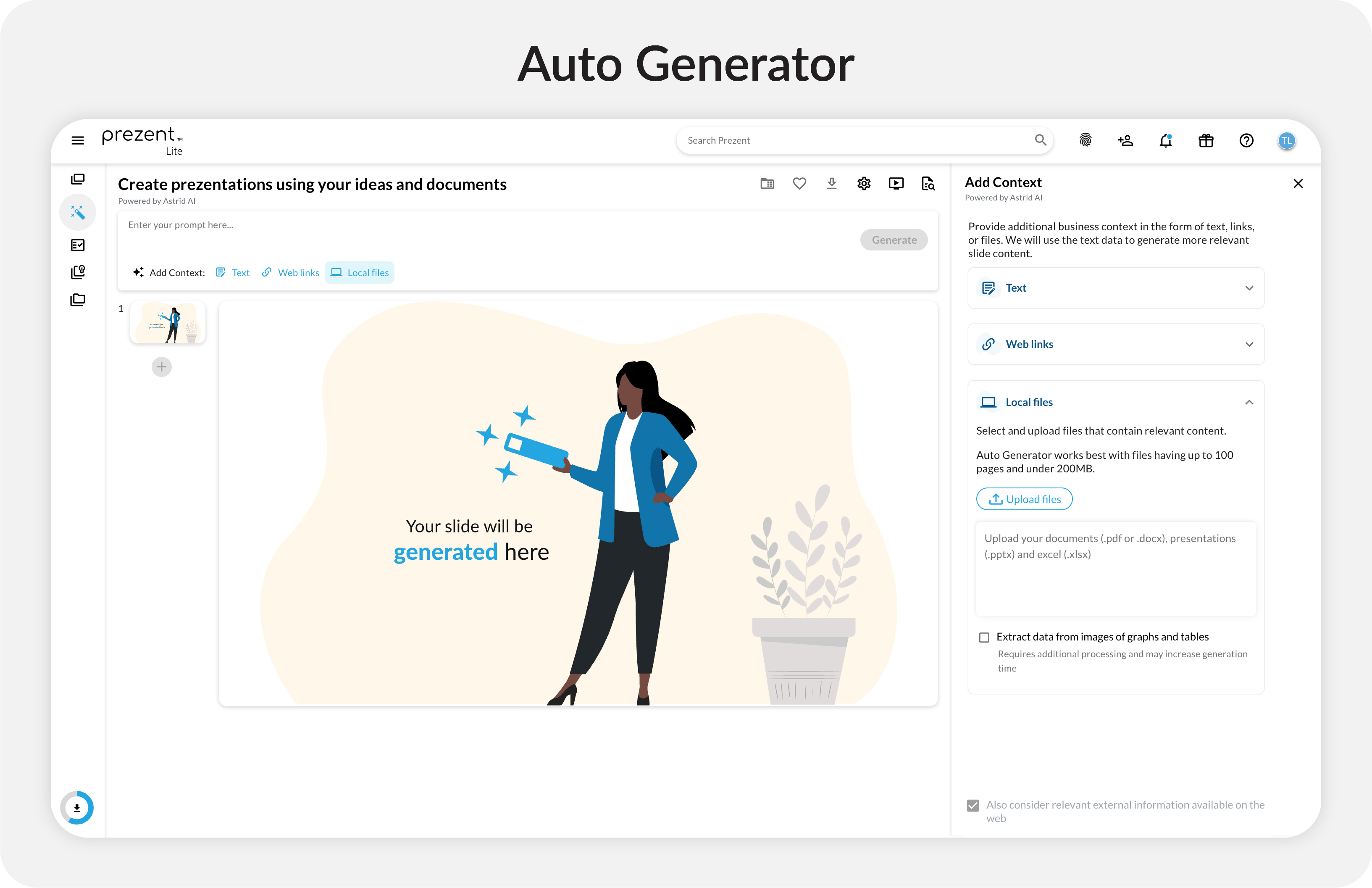Open the TL profile avatar
Viewport: 1372px width, 888px height.
(1287, 140)
